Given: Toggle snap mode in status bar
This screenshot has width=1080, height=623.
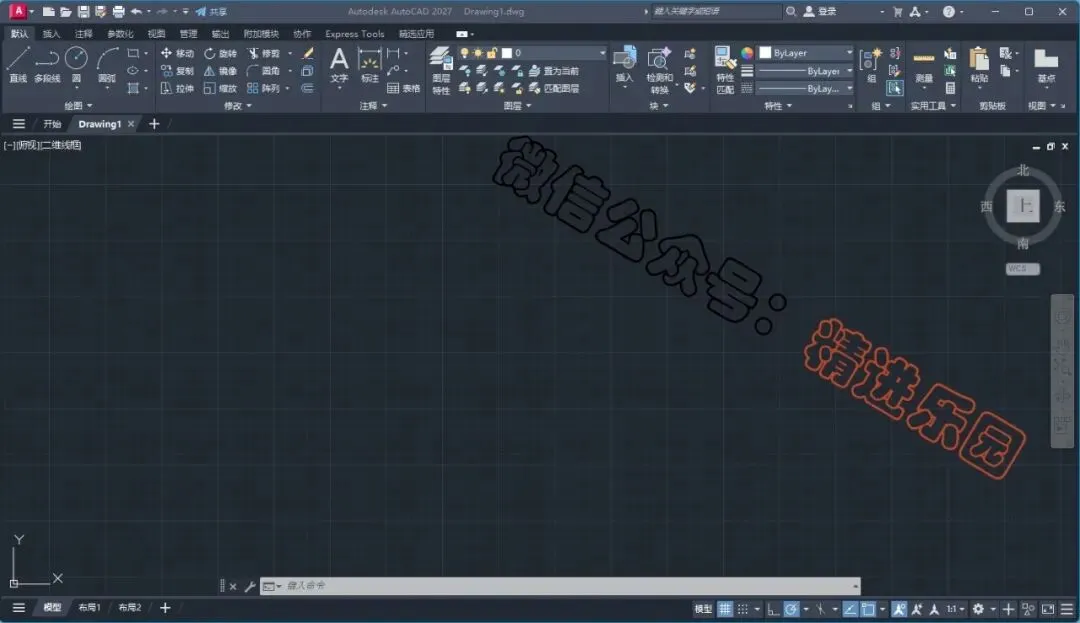Looking at the screenshot, I should (742, 609).
